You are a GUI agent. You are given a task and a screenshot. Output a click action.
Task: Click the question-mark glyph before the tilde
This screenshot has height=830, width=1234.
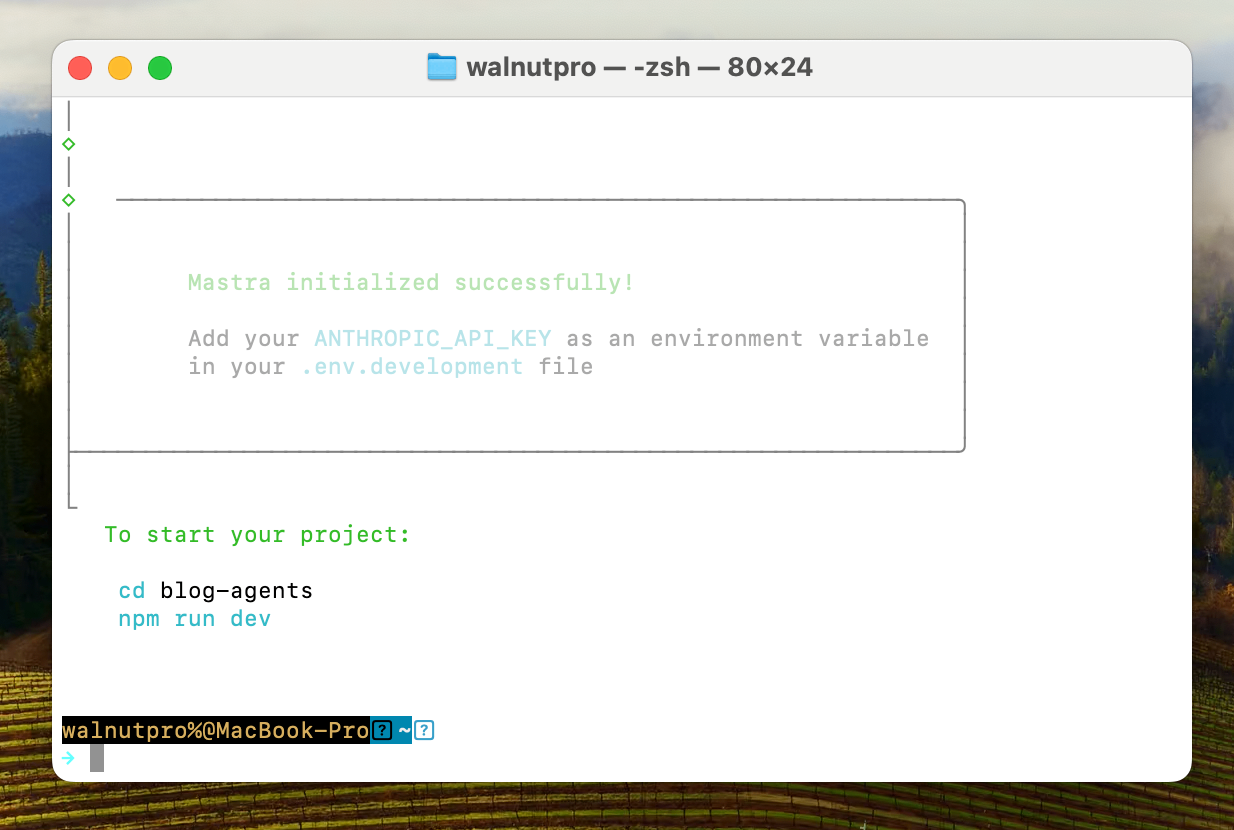382,731
